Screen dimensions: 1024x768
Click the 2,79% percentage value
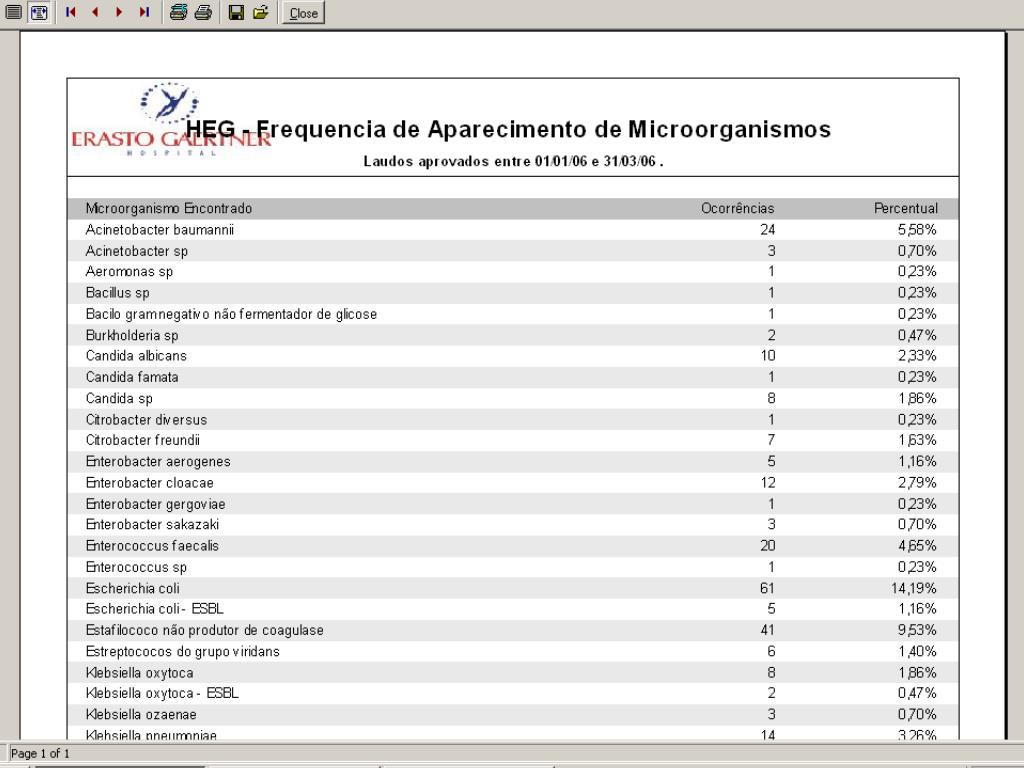tap(917, 483)
